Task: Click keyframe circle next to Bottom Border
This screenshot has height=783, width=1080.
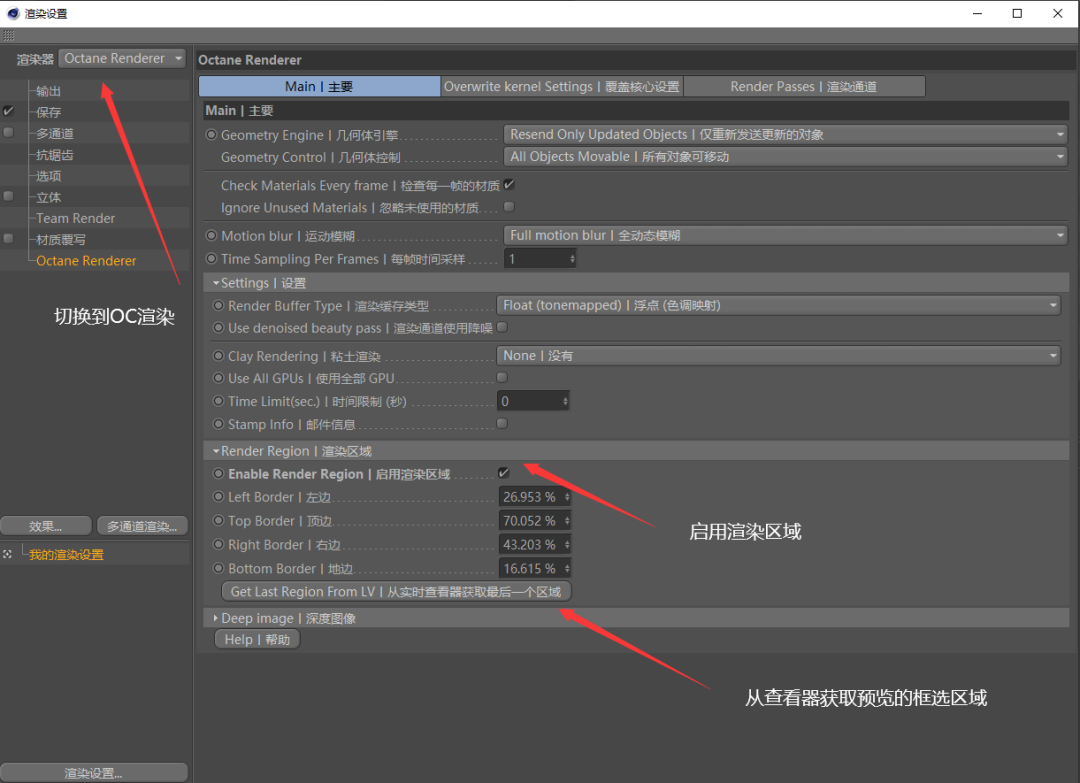Action: pyautogui.click(x=218, y=568)
